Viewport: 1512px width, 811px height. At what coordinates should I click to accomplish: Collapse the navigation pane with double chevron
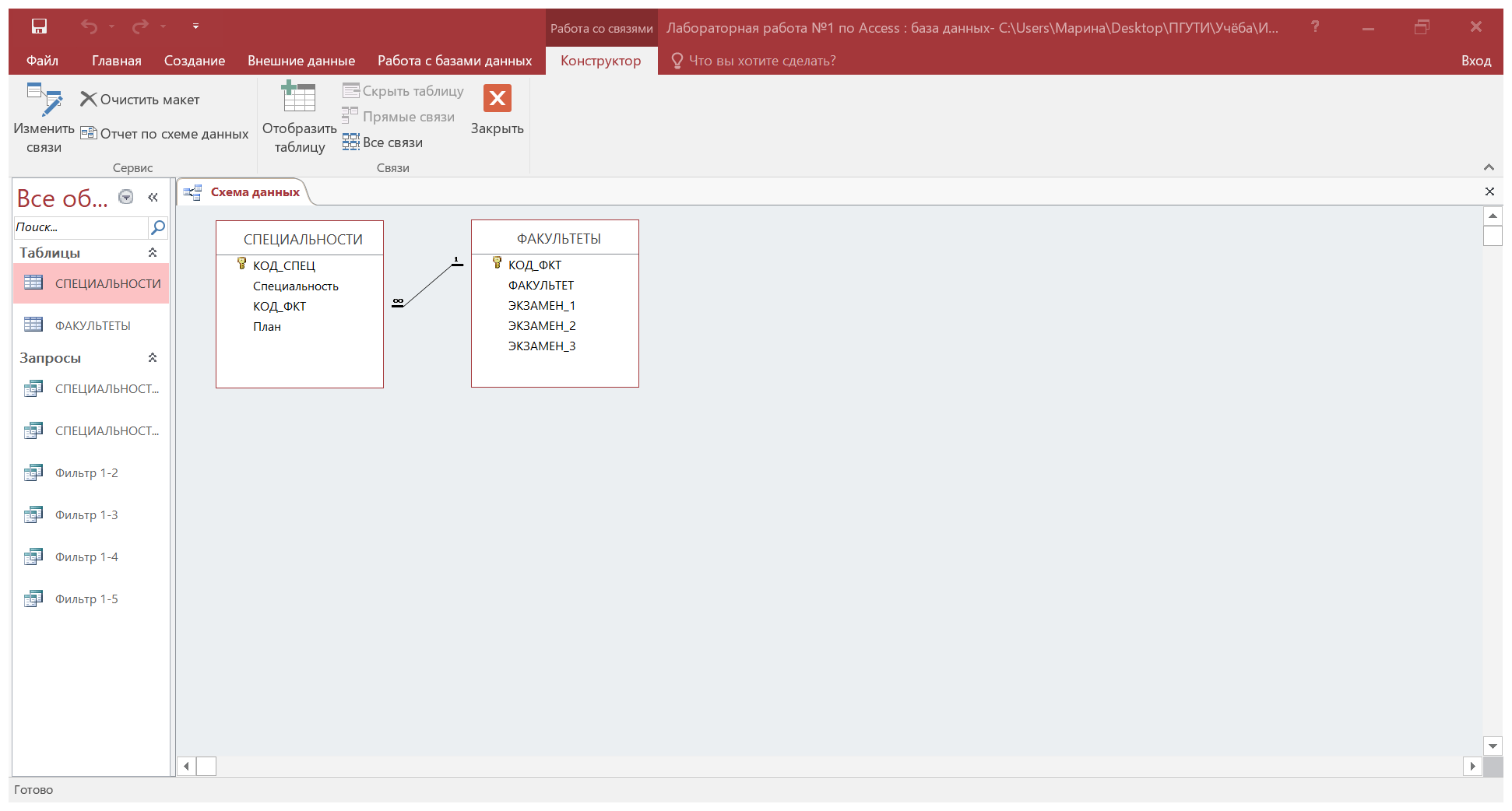(x=153, y=198)
